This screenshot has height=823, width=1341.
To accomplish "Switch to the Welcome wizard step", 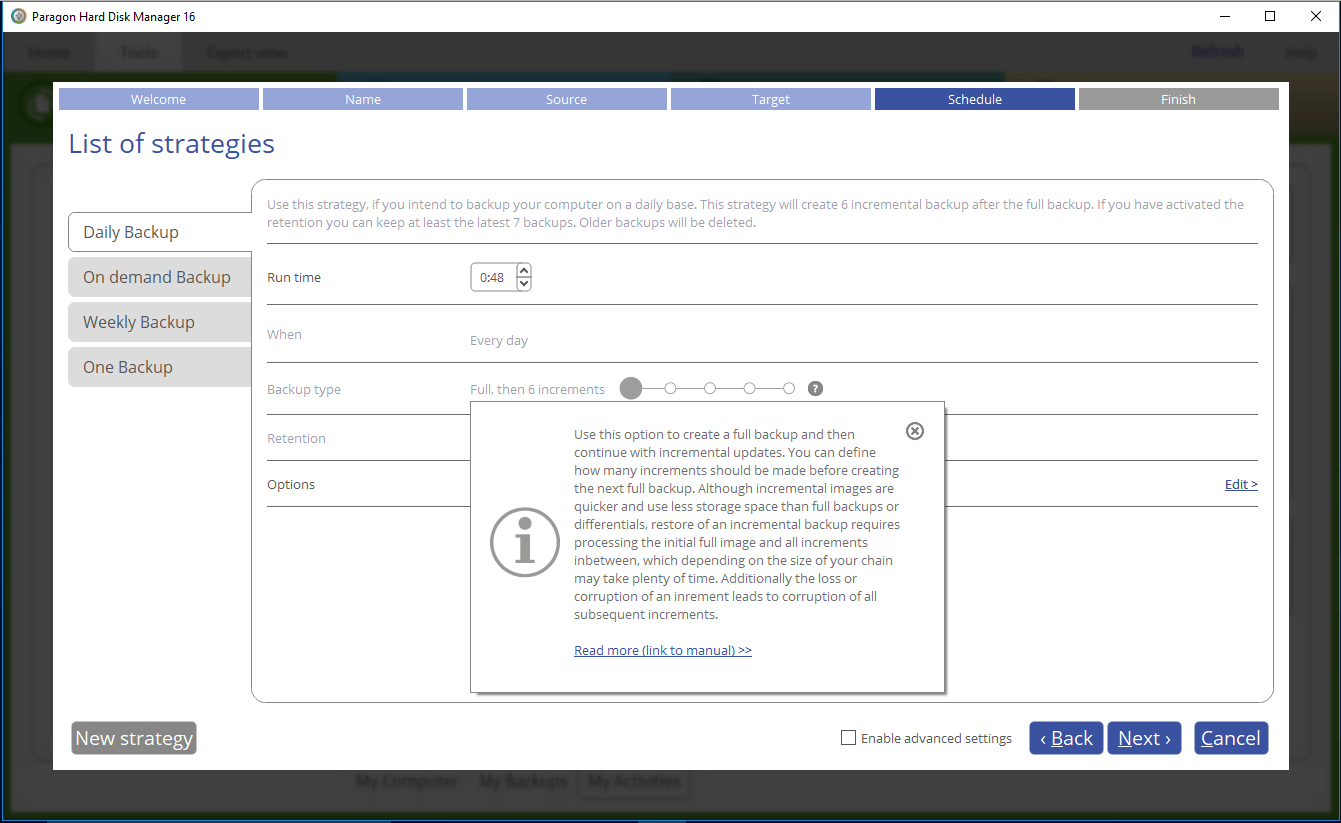I will (x=158, y=98).
